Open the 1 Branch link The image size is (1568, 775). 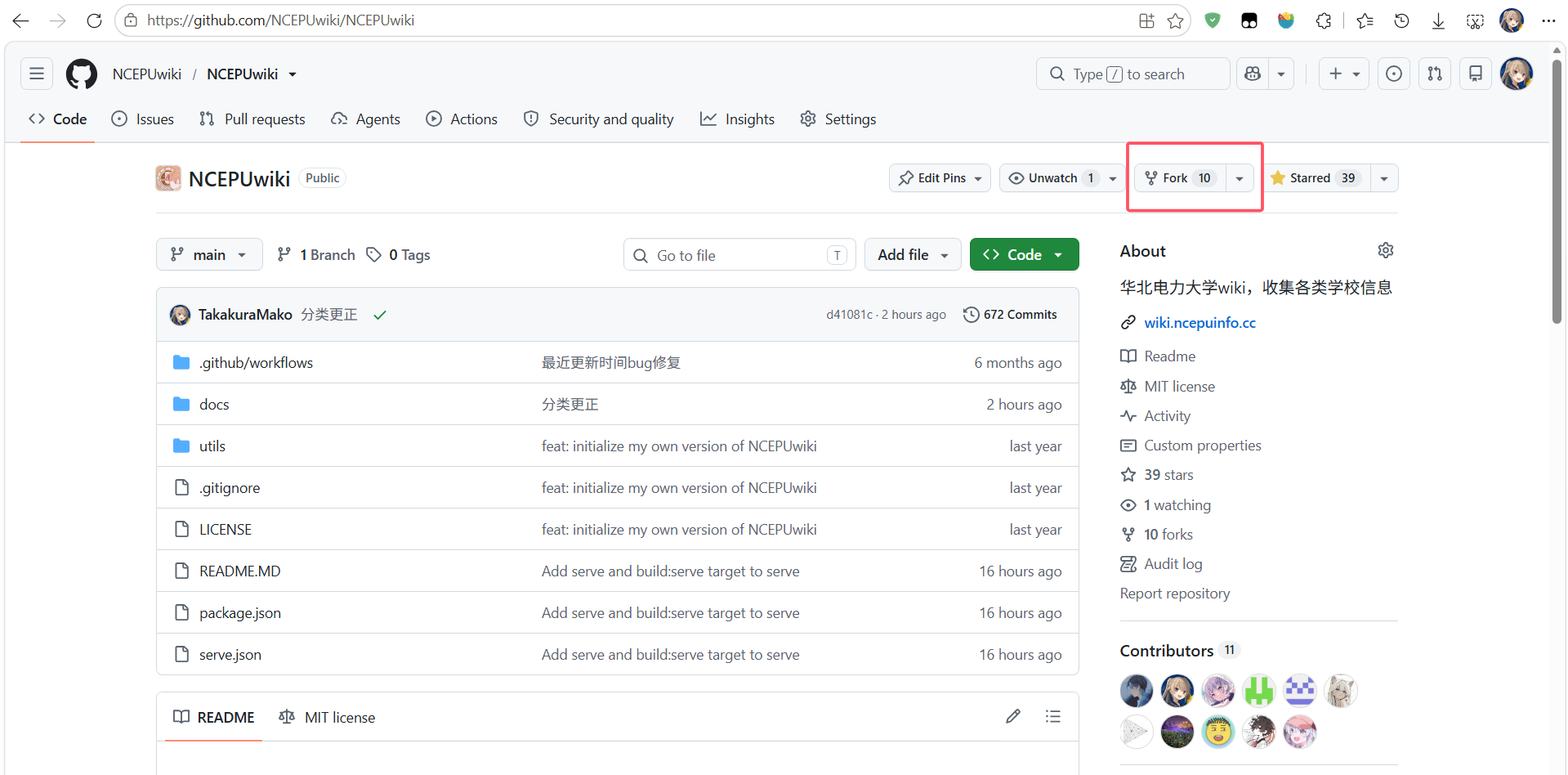[x=316, y=255]
